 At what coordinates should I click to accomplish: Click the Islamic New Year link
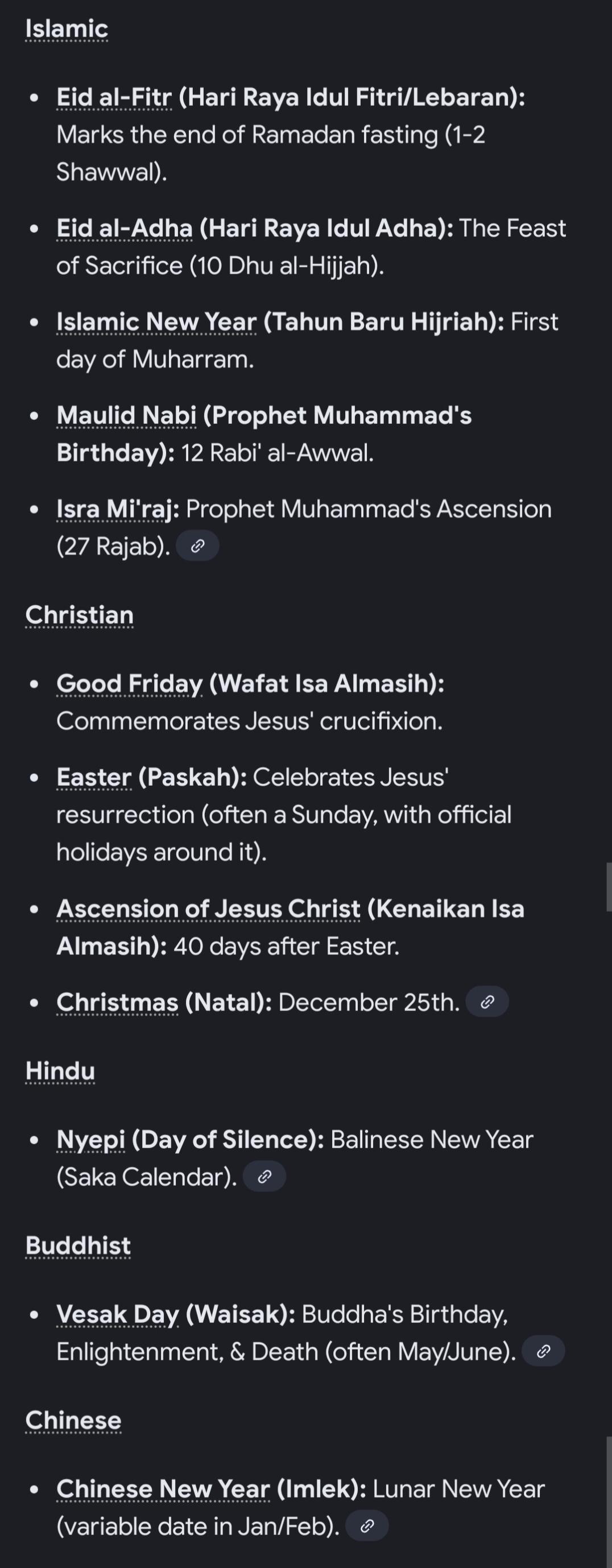[x=156, y=322]
